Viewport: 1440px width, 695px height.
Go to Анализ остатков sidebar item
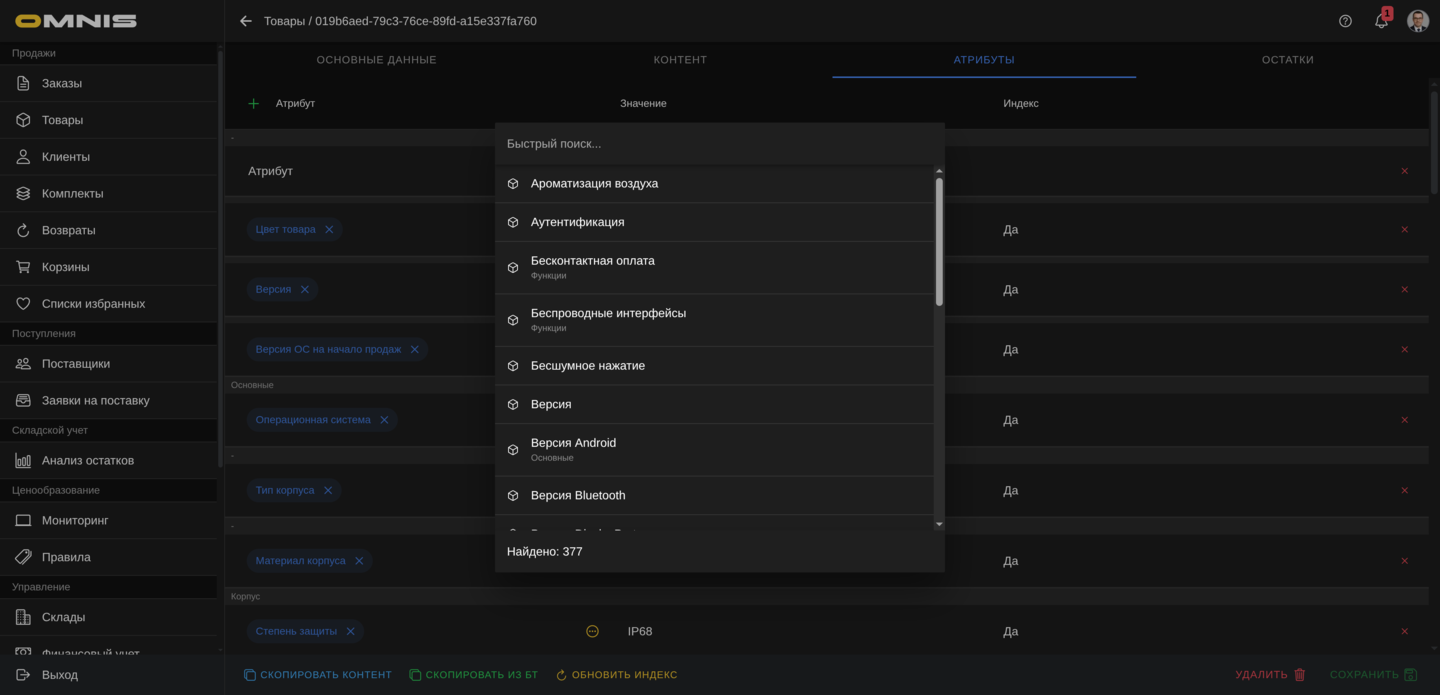[88, 460]
